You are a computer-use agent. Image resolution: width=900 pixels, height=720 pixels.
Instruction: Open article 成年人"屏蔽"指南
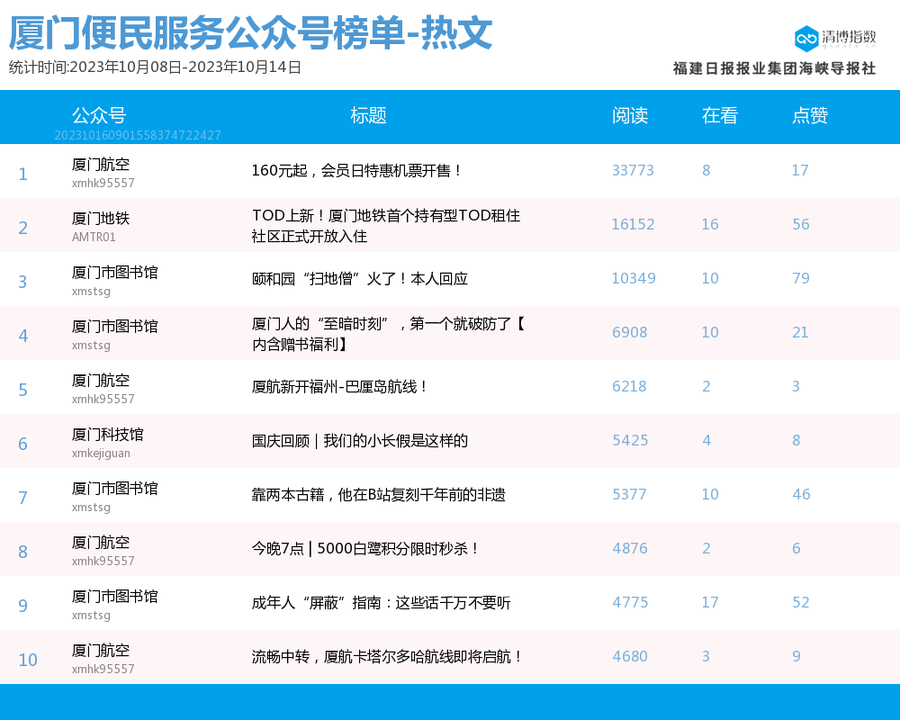coord(381,602)
